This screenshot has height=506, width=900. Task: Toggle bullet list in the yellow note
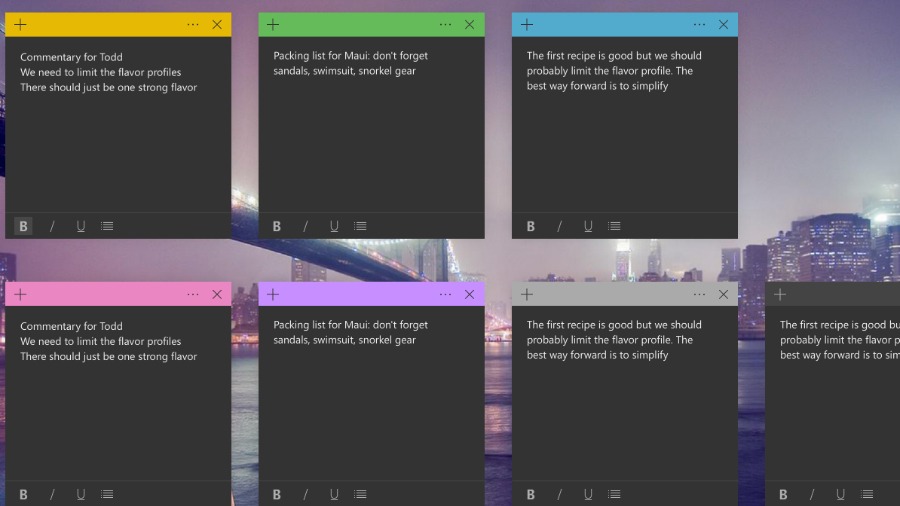(x=107, y=226)
